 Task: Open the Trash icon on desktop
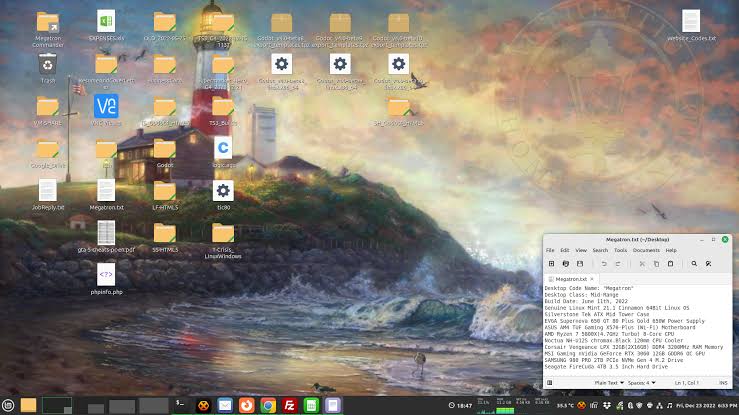pos(47,65)
